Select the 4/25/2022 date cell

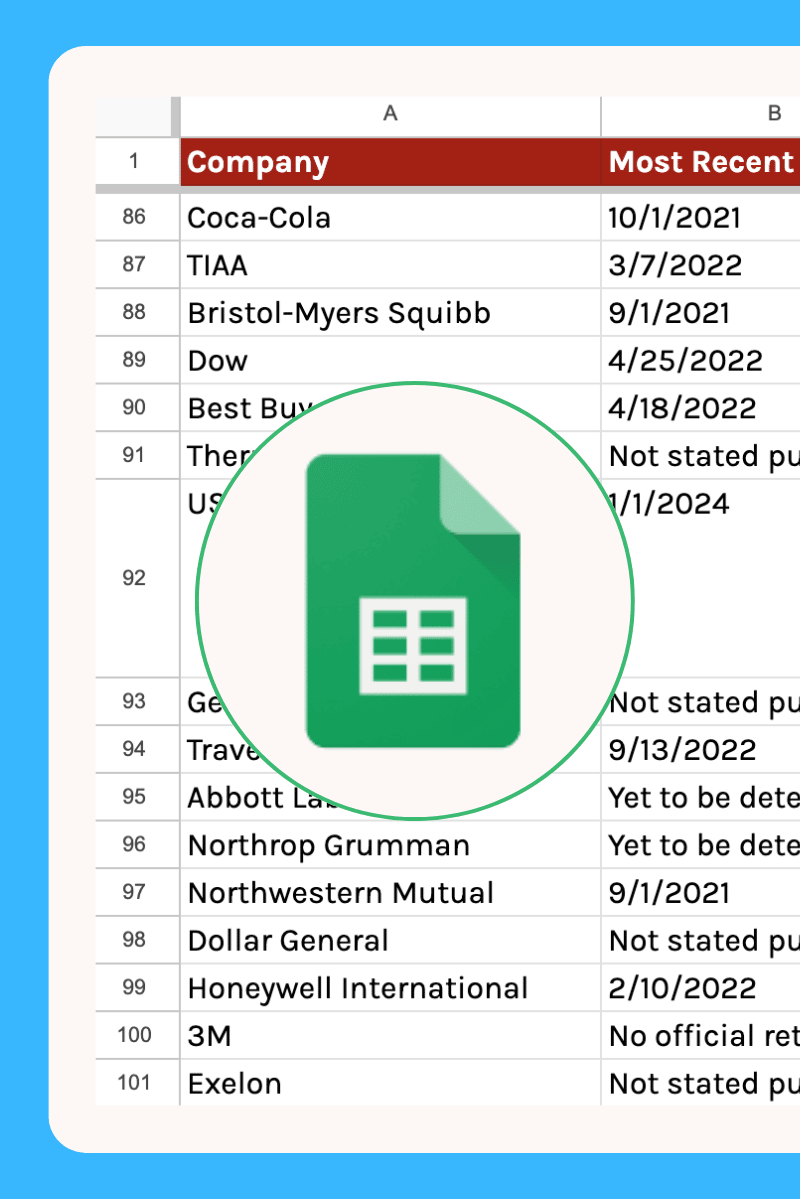701,360
